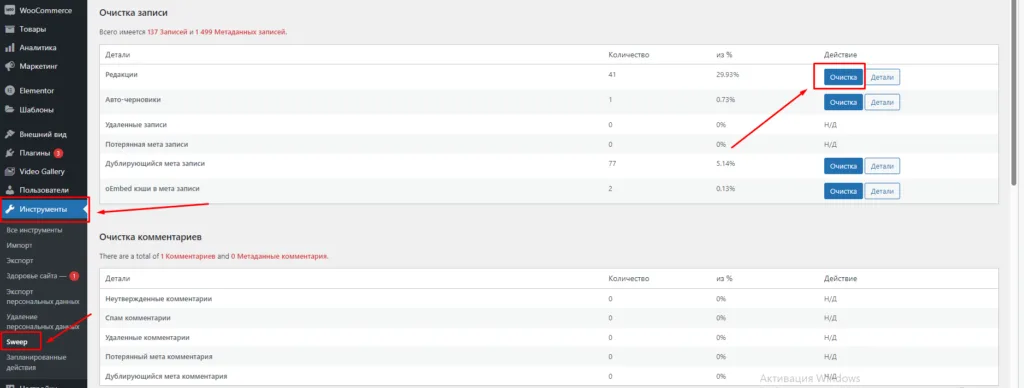Click the 29.93% value for Редакции
Image resolution: width=1024 pixels, height=388 pixels.
pos(728,74)
